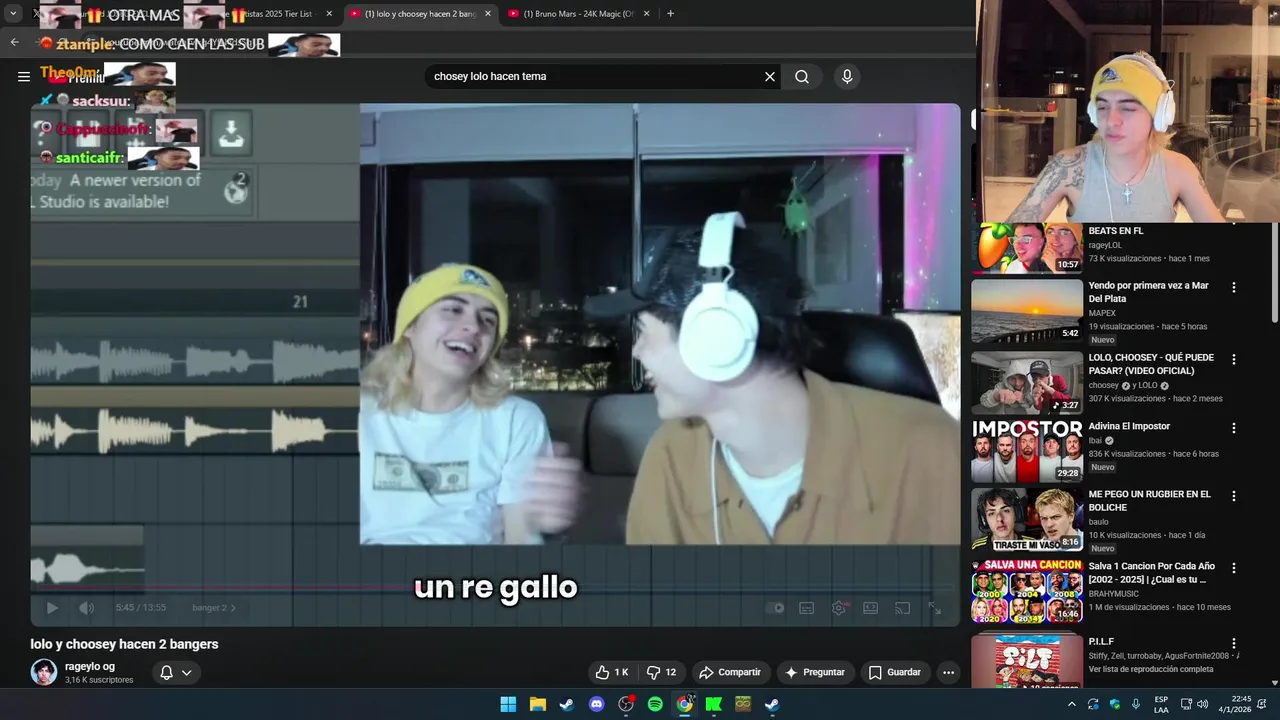This screenshot has height=720, width=1280.
Task: Switch to 'lolo y choosey hacen 2 bang' tab
Action: tap(420, 14)
